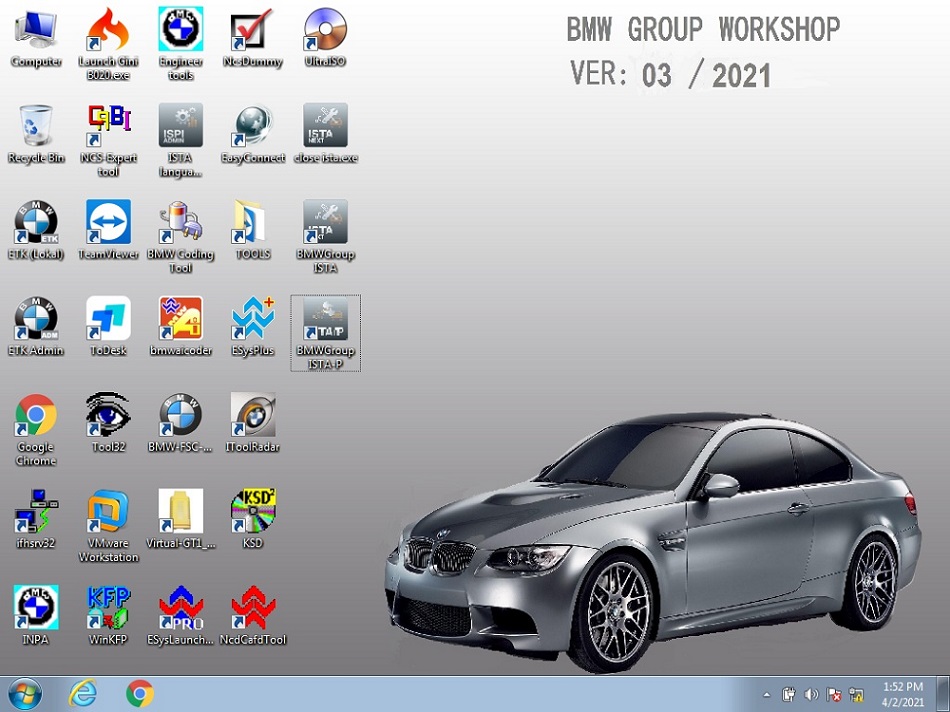Click the network status tray icon
This screenshot has width=950, height=712.
point(856,694)
